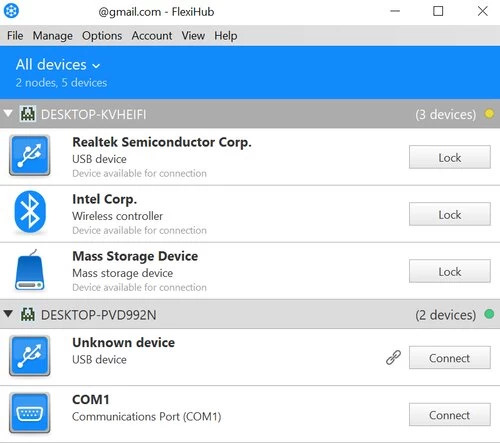Click 'Device available for connection' under Realtek
This screenshot has height=443, width=500.
(x=139, y=173)
